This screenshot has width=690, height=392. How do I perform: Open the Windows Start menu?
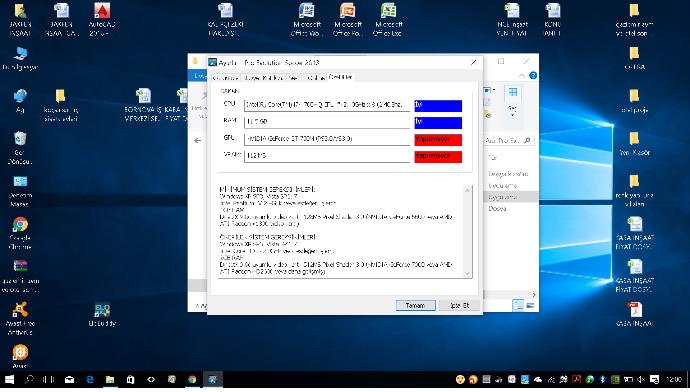9,379
